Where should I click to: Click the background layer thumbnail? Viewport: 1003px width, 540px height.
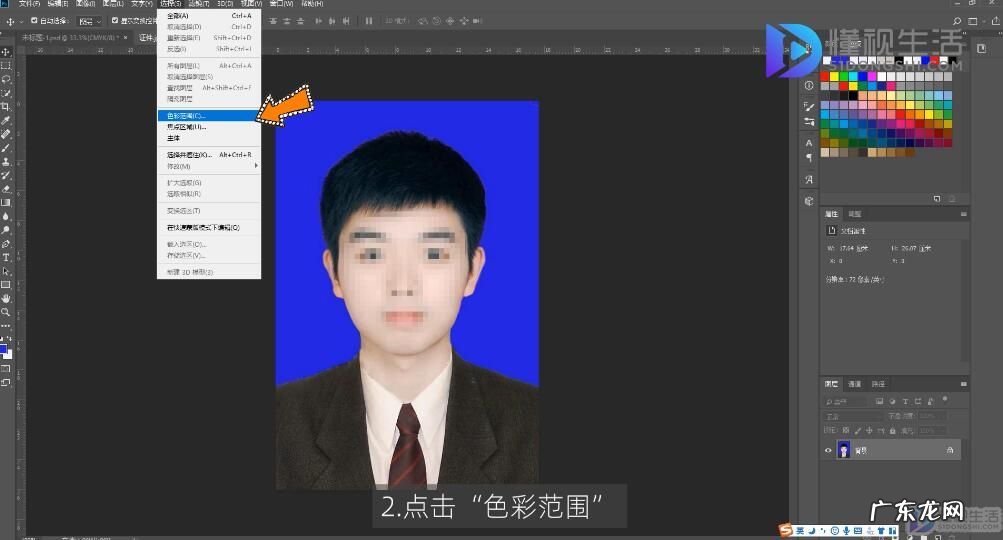pos(844,450)
